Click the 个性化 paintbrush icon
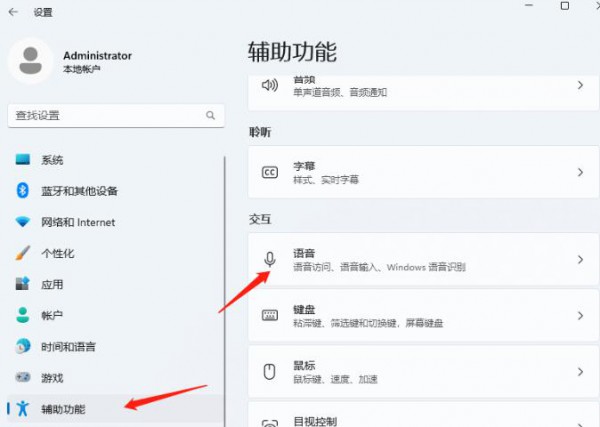Screen dimensions: 600x427 22,253
